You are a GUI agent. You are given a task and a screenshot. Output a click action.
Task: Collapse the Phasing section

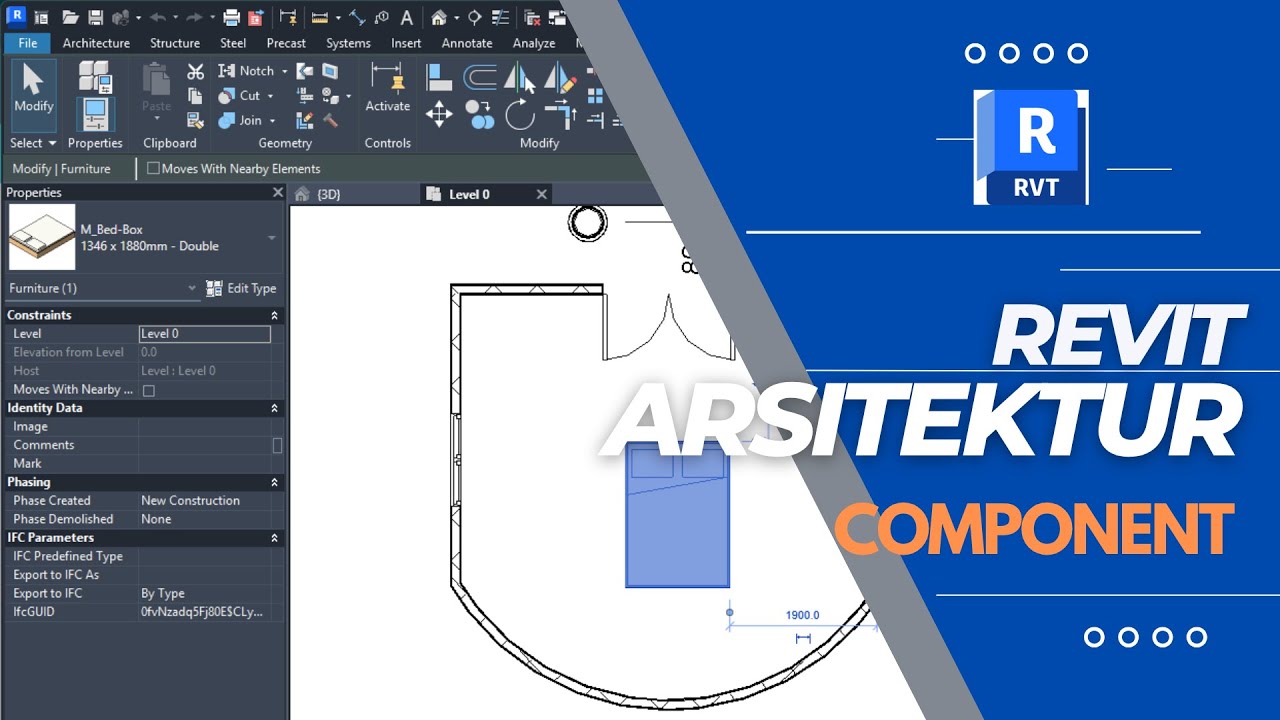click(x=274, y=482)
